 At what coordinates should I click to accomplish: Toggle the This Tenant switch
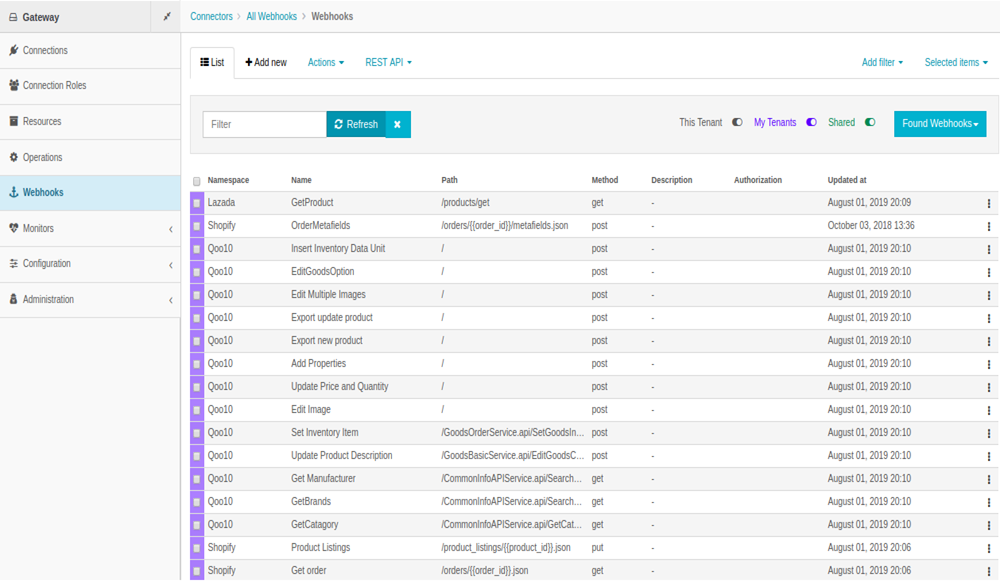coord(737,122)
